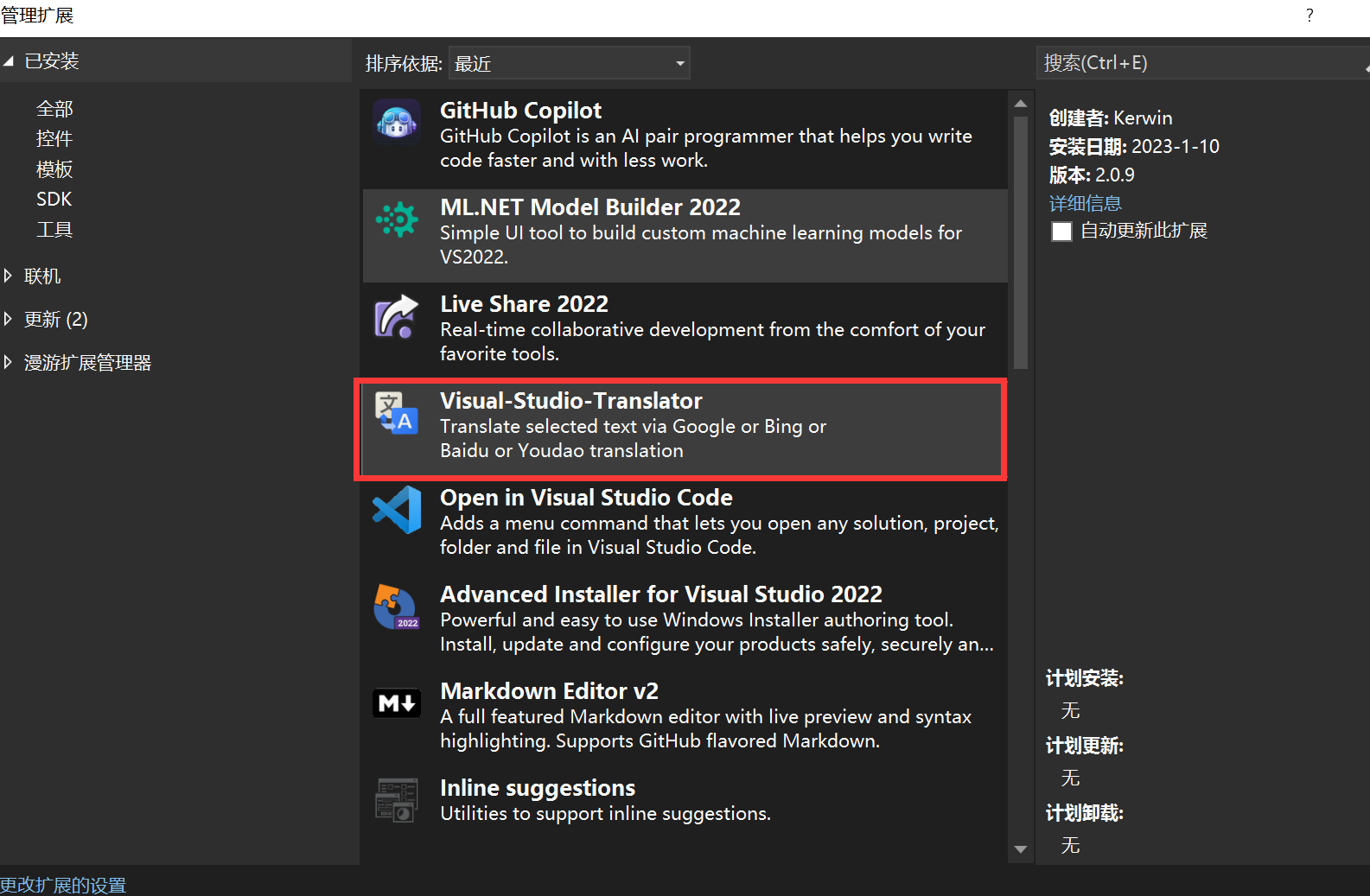This screenshot has height=896, width=1370.
Task: Click the GitHub Copilot extension icon
Action: tap(397, 121)
